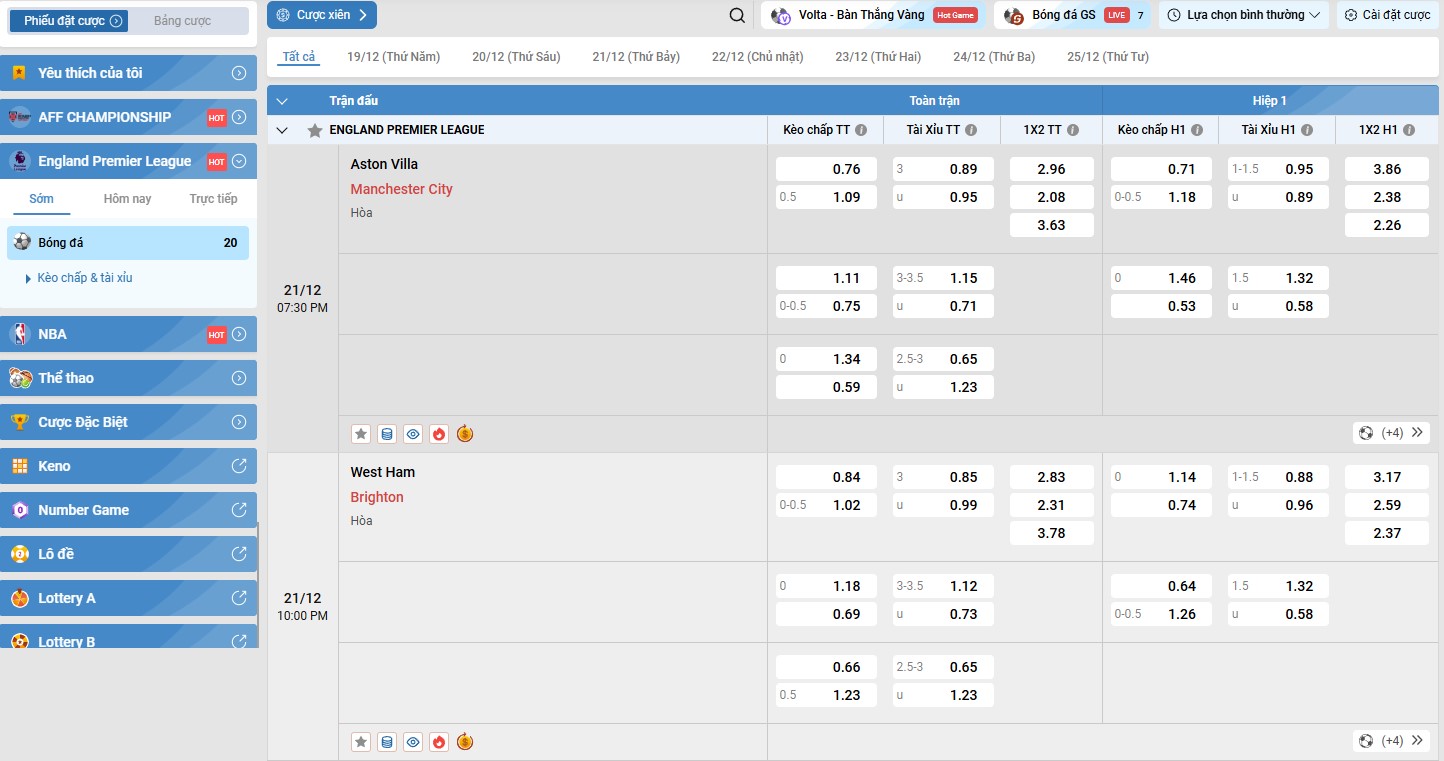
Task: Expand Thể thao sidebar section
Action: coord(239,378)
